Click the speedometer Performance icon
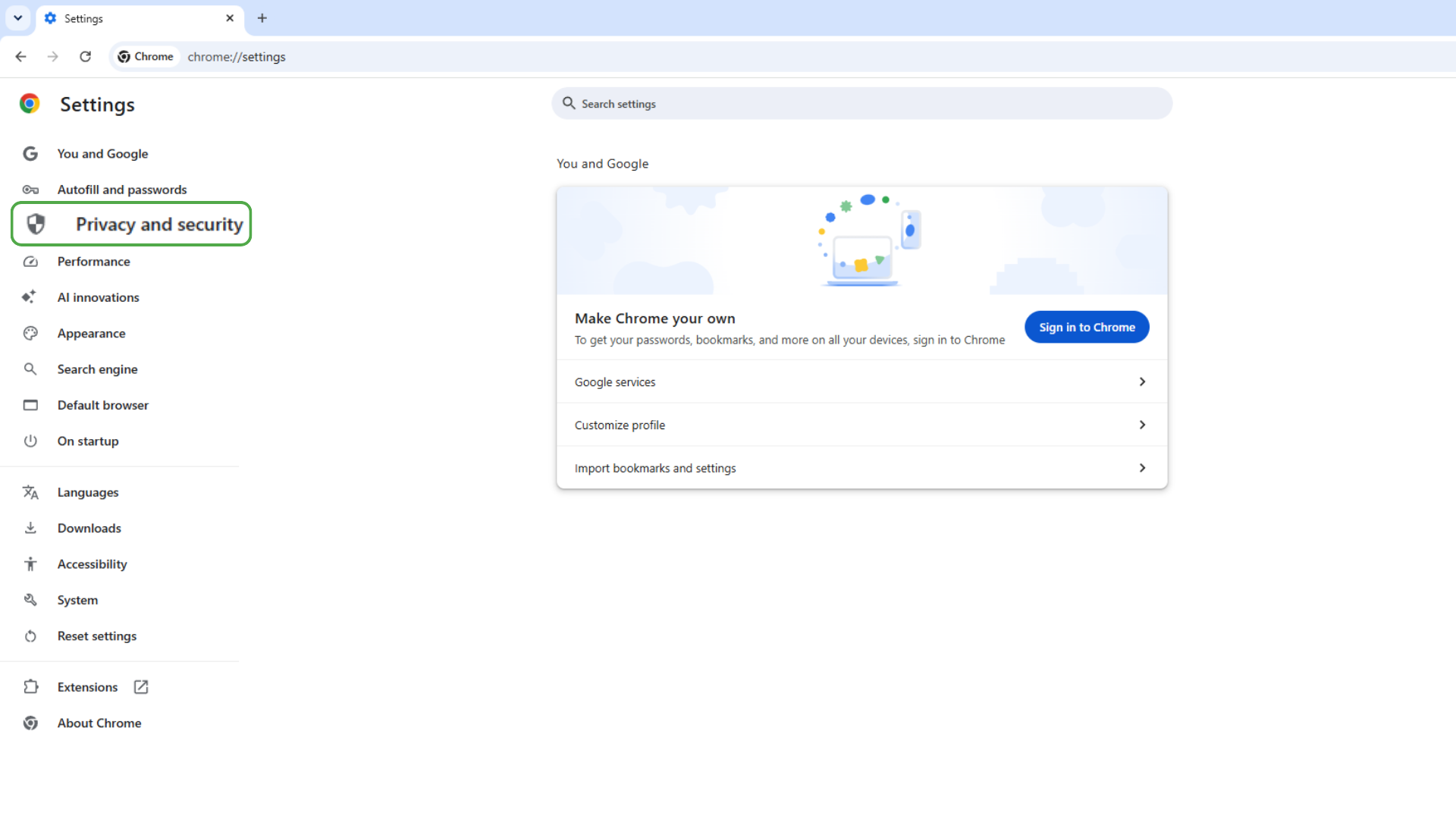Viewport: 1456px width, 819px height. (30, 262)
